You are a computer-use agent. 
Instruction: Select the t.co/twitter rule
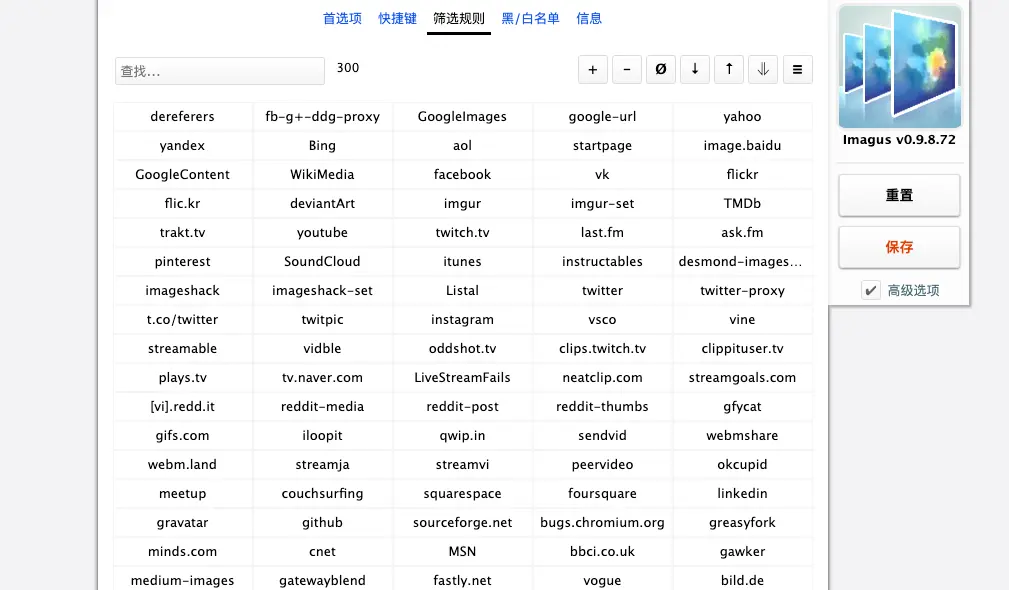pos(183,319)
